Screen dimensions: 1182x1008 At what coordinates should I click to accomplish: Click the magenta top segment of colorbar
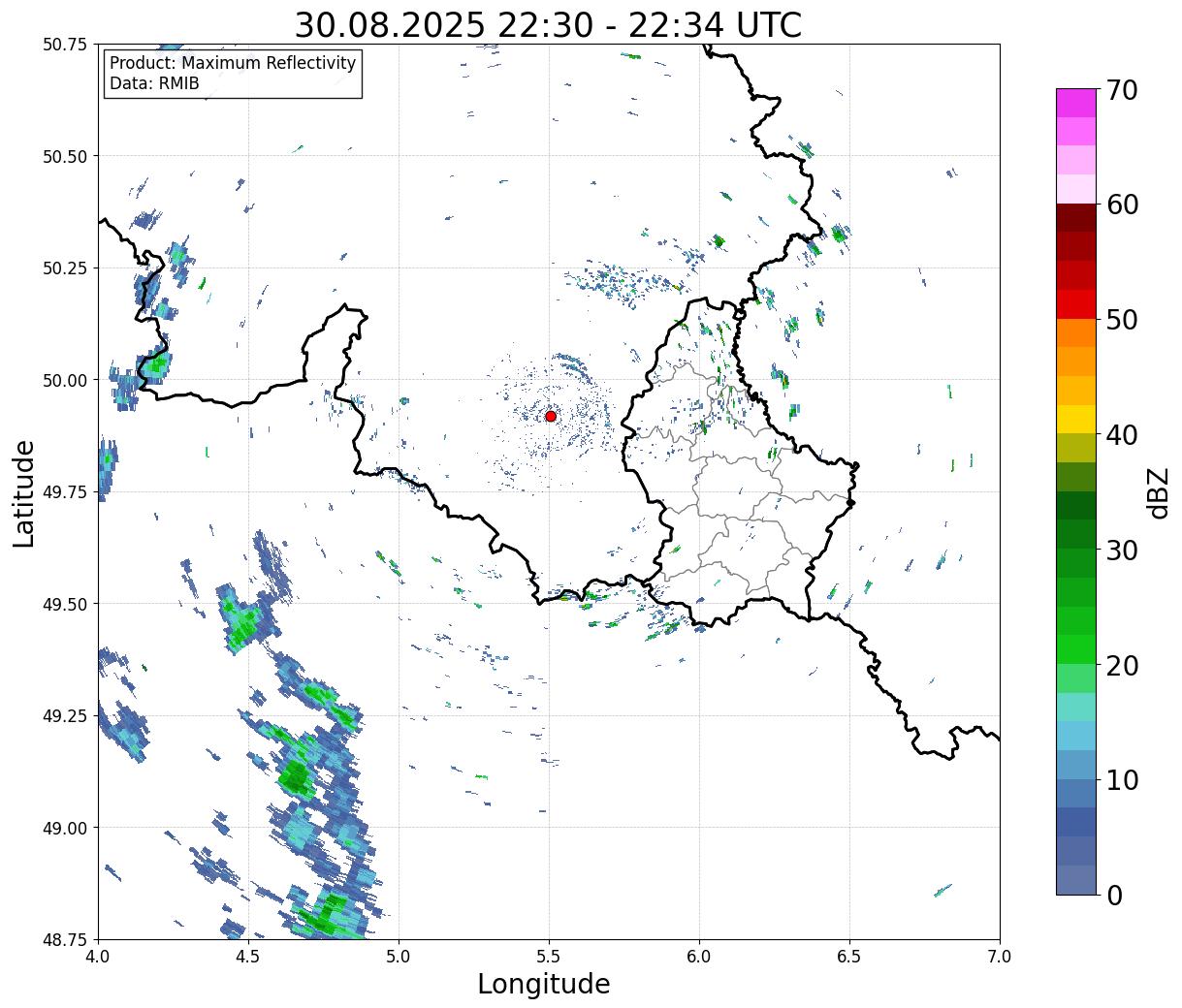(1076, 103)
